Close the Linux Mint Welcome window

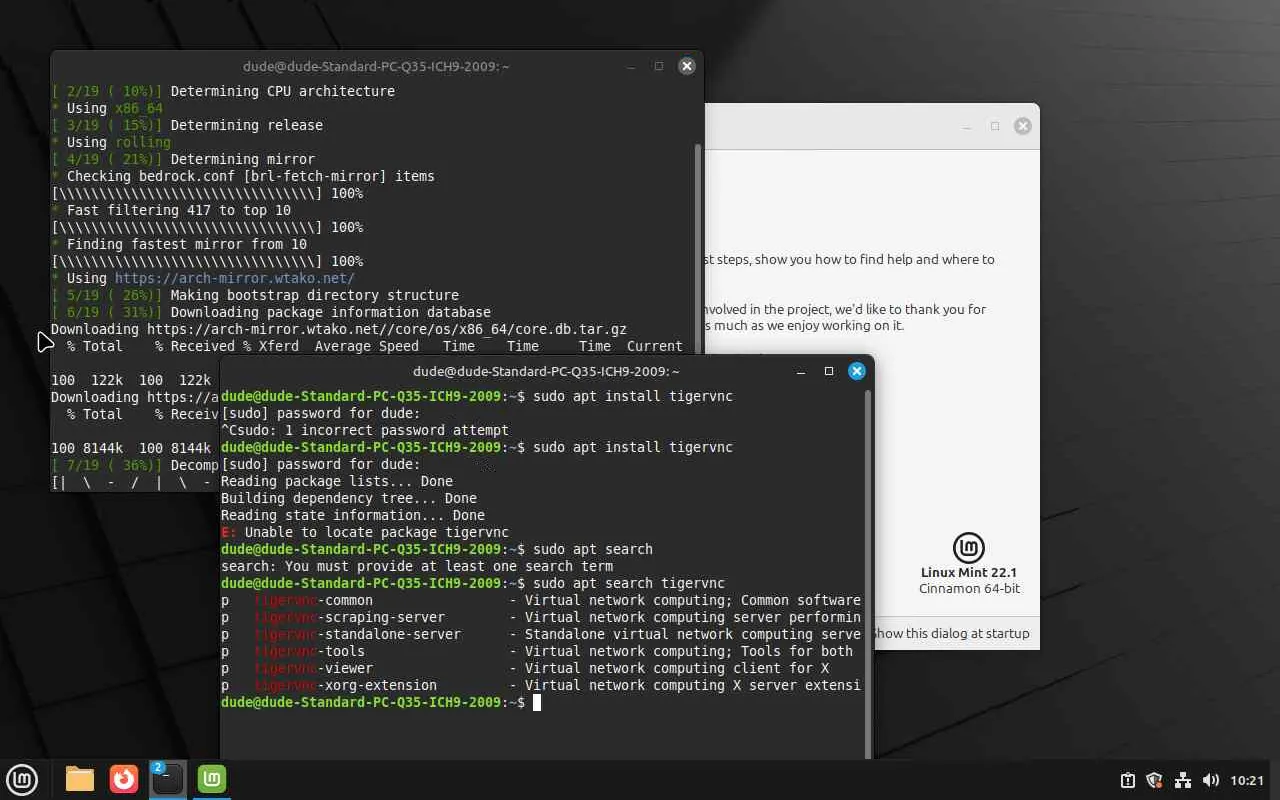[1023, 126]
